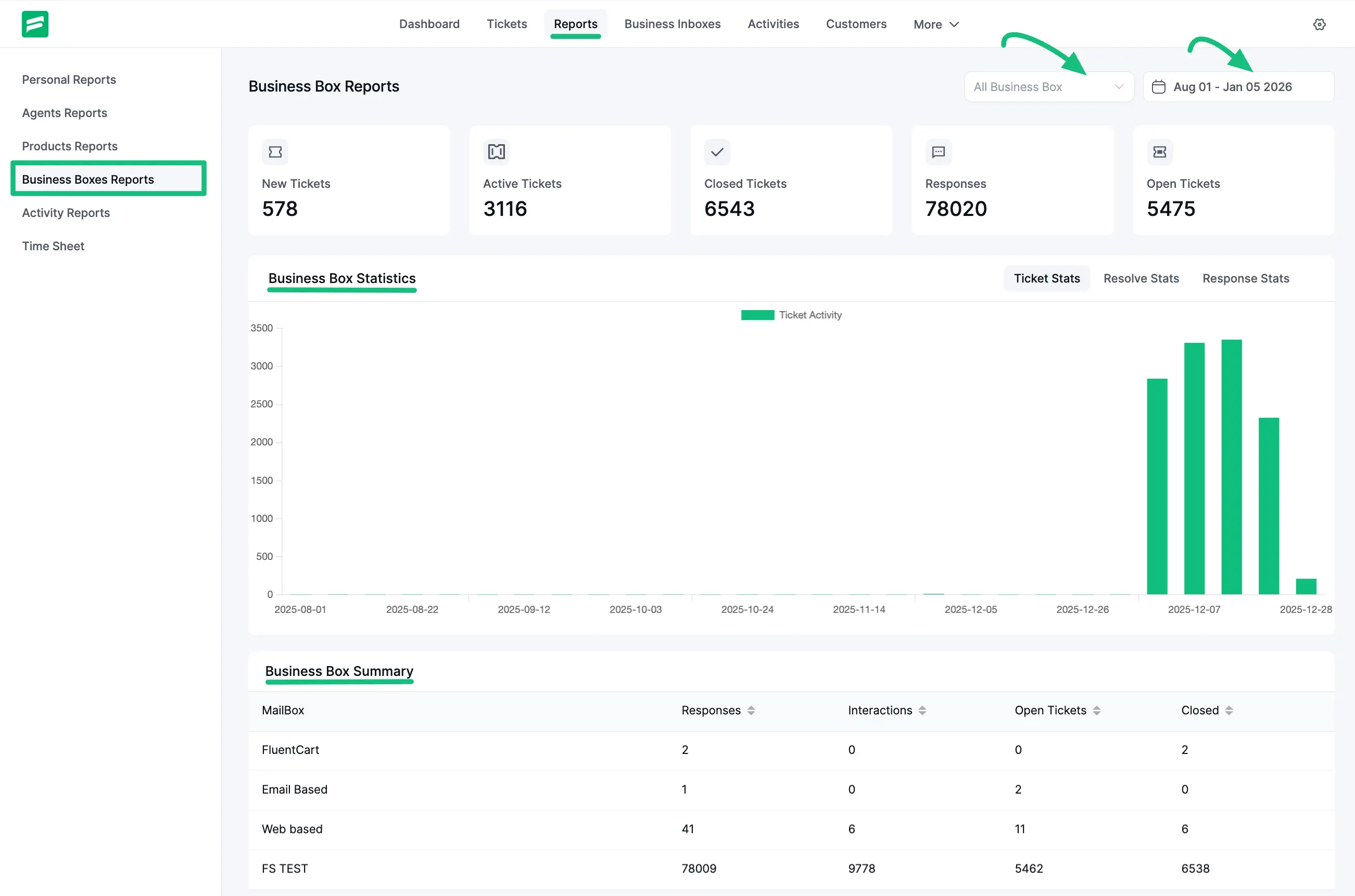This screenshot has height=896, width=1355.
Task: Click the Open Tickets card icon
Action: (x=1160, y=151)
